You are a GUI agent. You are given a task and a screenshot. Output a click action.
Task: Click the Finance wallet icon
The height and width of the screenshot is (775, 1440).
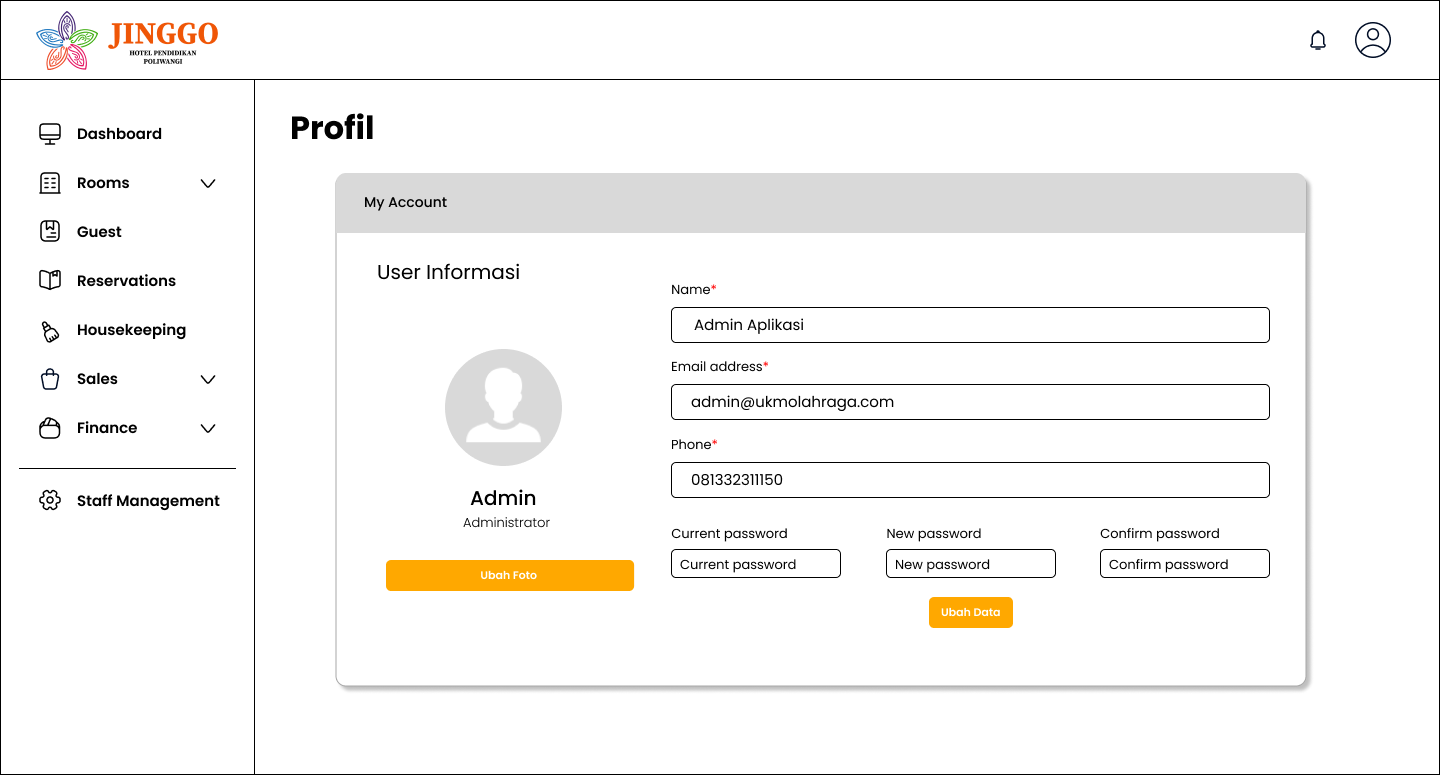click(50, 428)
